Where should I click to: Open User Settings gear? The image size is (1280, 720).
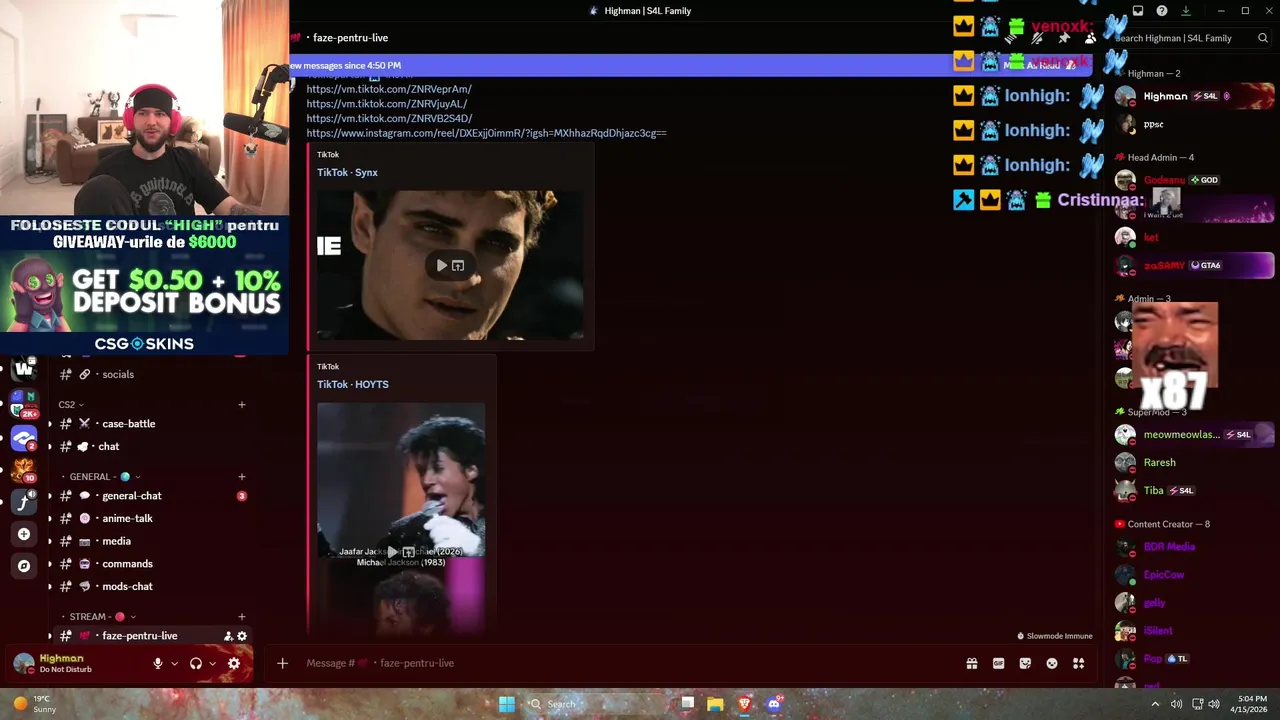pyautogui.click(x=234, y=663)
